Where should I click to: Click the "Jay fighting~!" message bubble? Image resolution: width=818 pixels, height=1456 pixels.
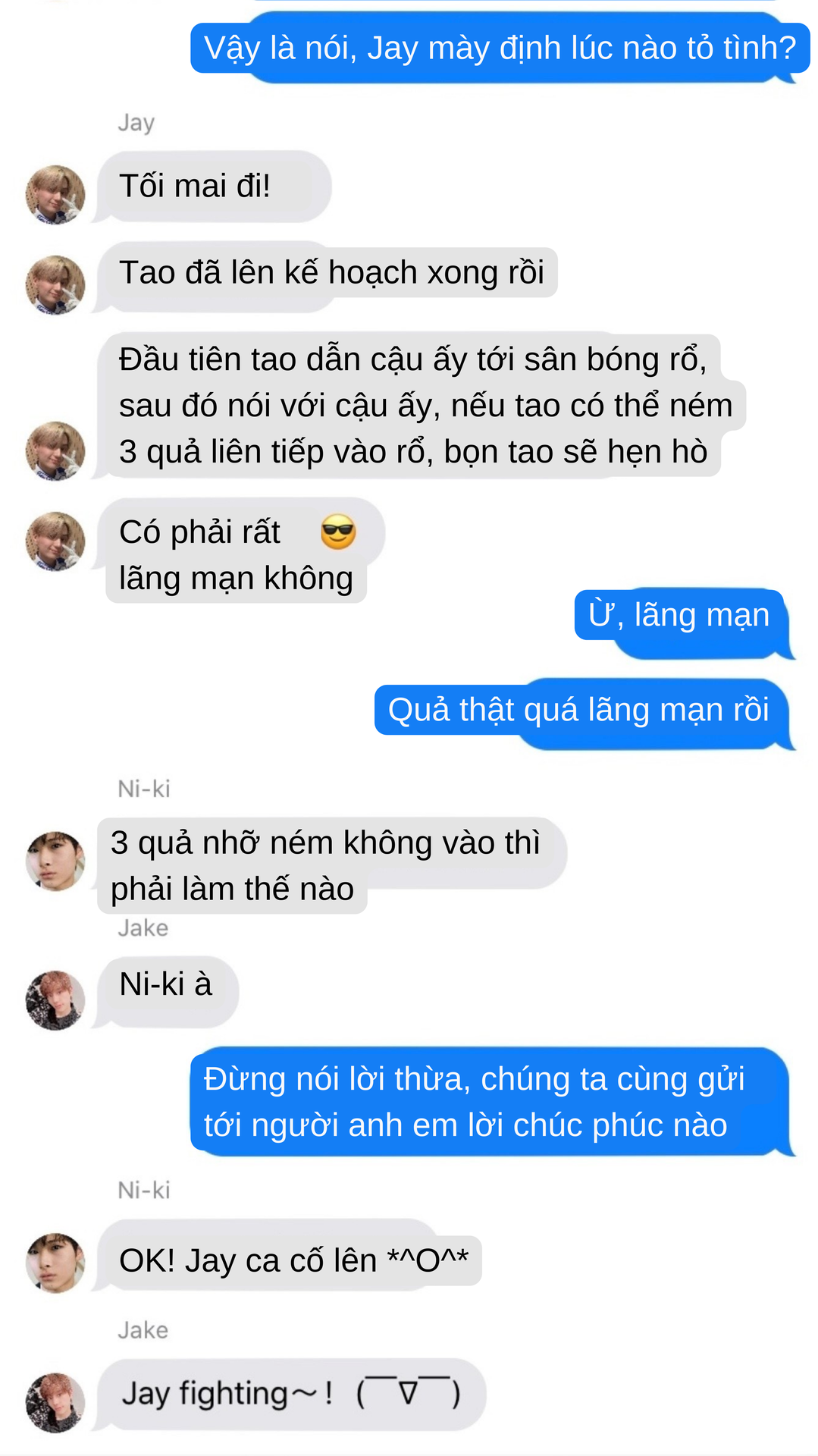290,1395
